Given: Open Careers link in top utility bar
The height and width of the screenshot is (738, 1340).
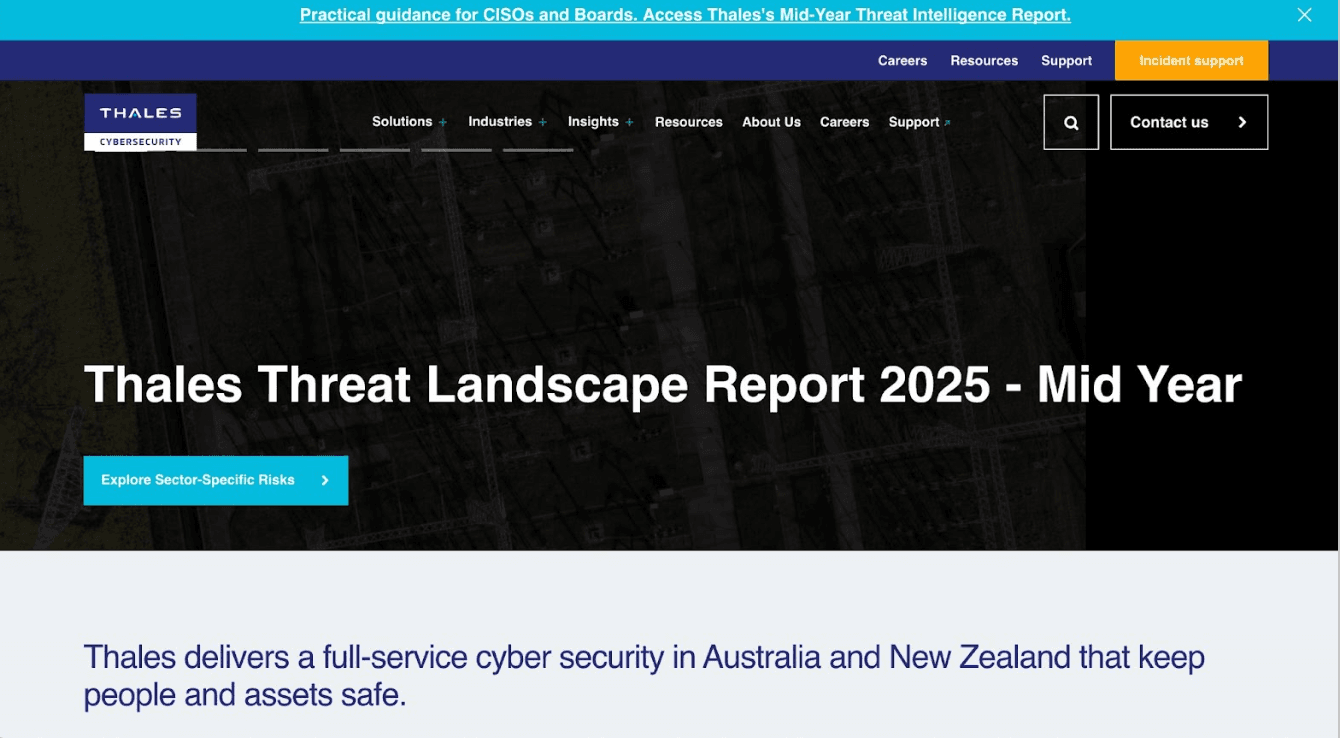Looking at the screenshot, I should click(903, 60).
